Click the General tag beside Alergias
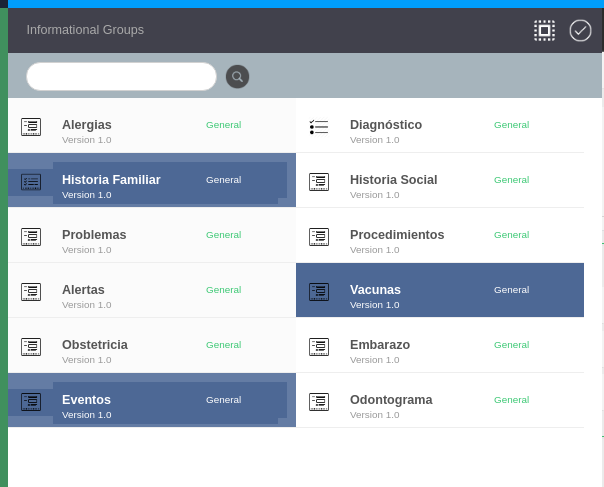 tap(223, 125)
